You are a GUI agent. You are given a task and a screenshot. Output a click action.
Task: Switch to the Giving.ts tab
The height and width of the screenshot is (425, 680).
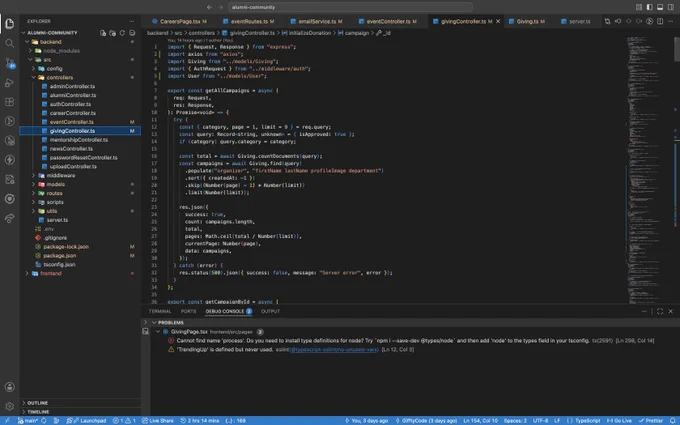click(x=527, y=21)
